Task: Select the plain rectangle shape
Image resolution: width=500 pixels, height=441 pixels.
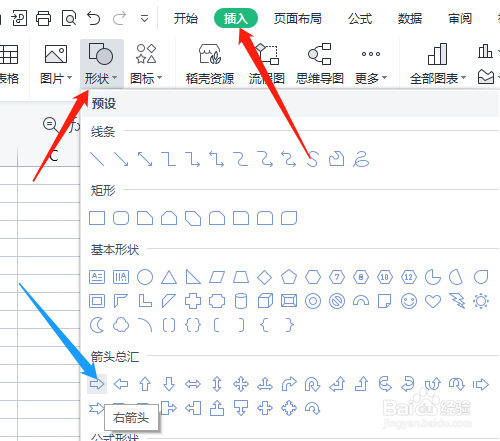Action: point(97,218)
